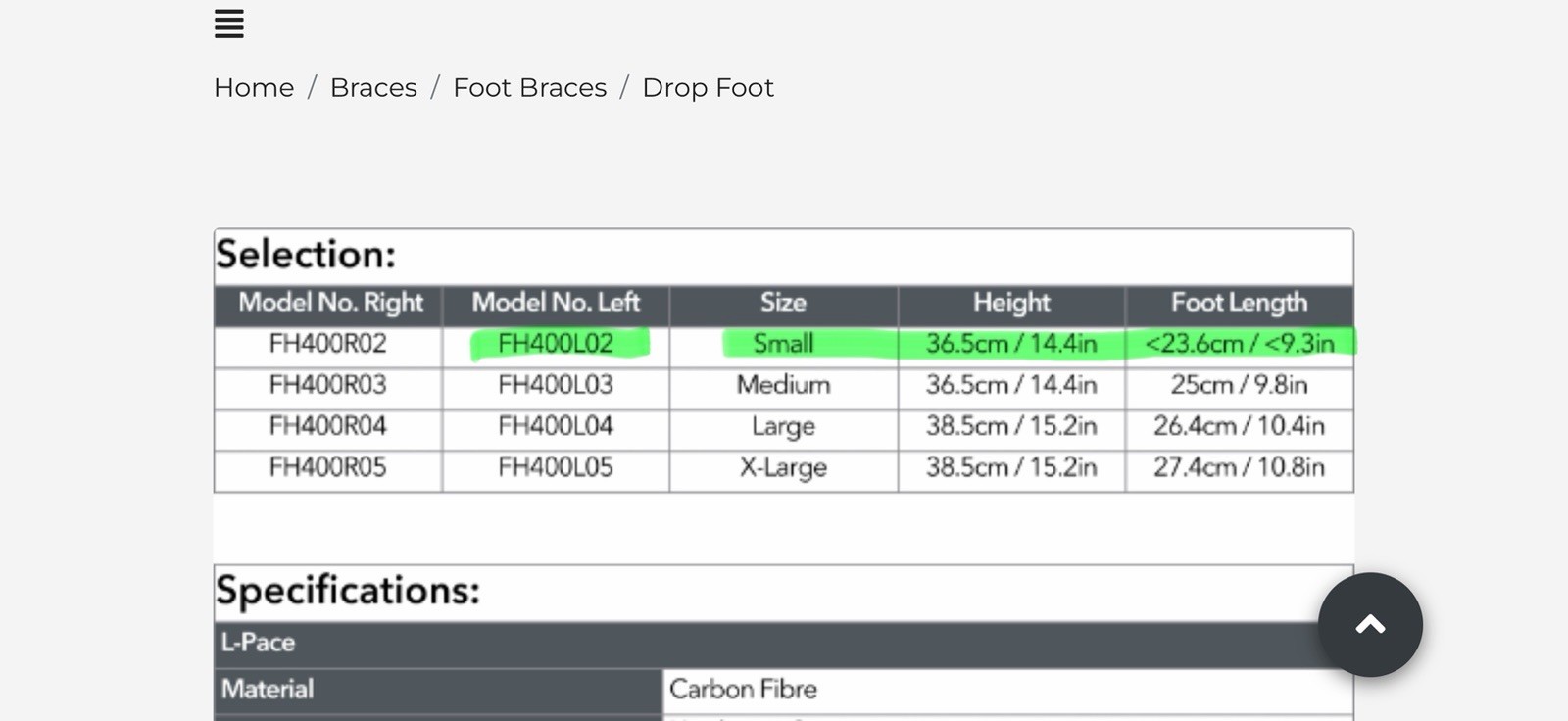The height and width of the screenshot is (721, 1568).
Task: Select the Drop Foot breadcrumb
Action: [x=708, y=88]
